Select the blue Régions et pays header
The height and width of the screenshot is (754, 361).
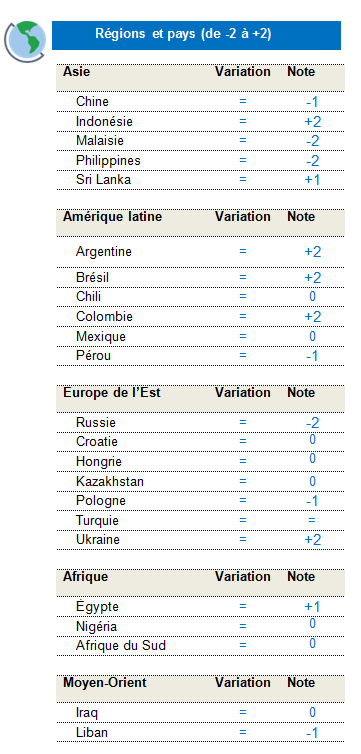[196, 35]
